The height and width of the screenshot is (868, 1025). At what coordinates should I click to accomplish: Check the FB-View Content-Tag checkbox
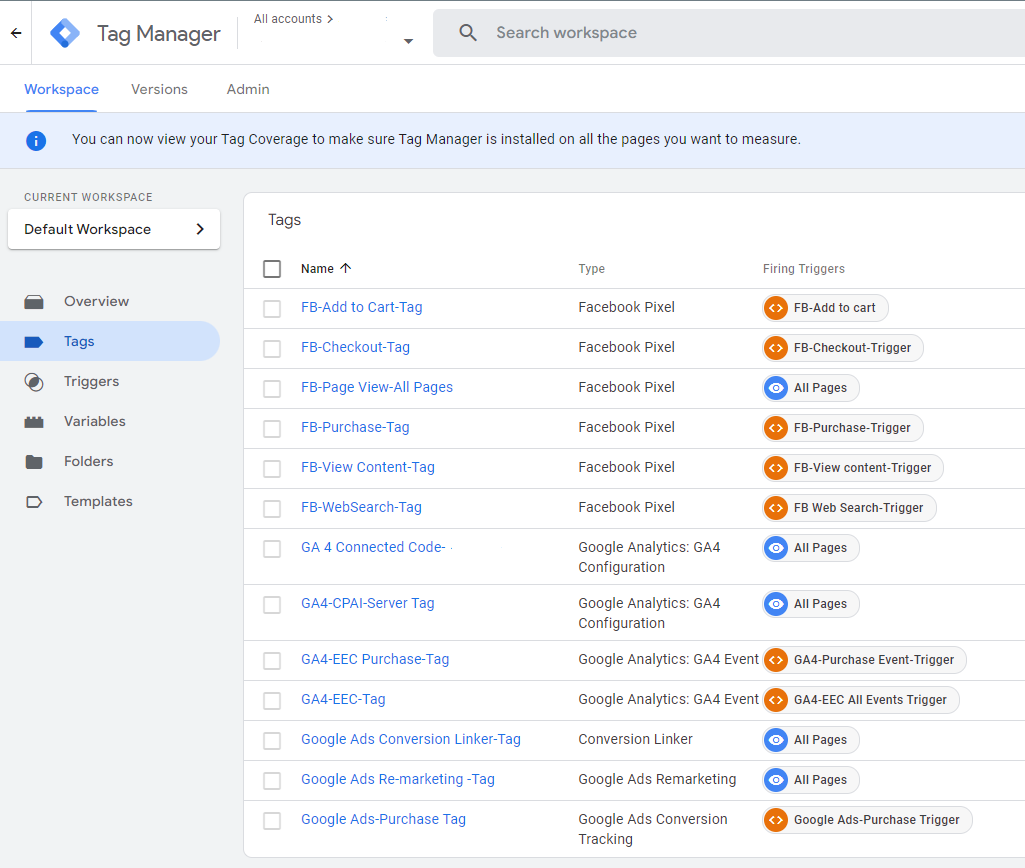(272, 469)
